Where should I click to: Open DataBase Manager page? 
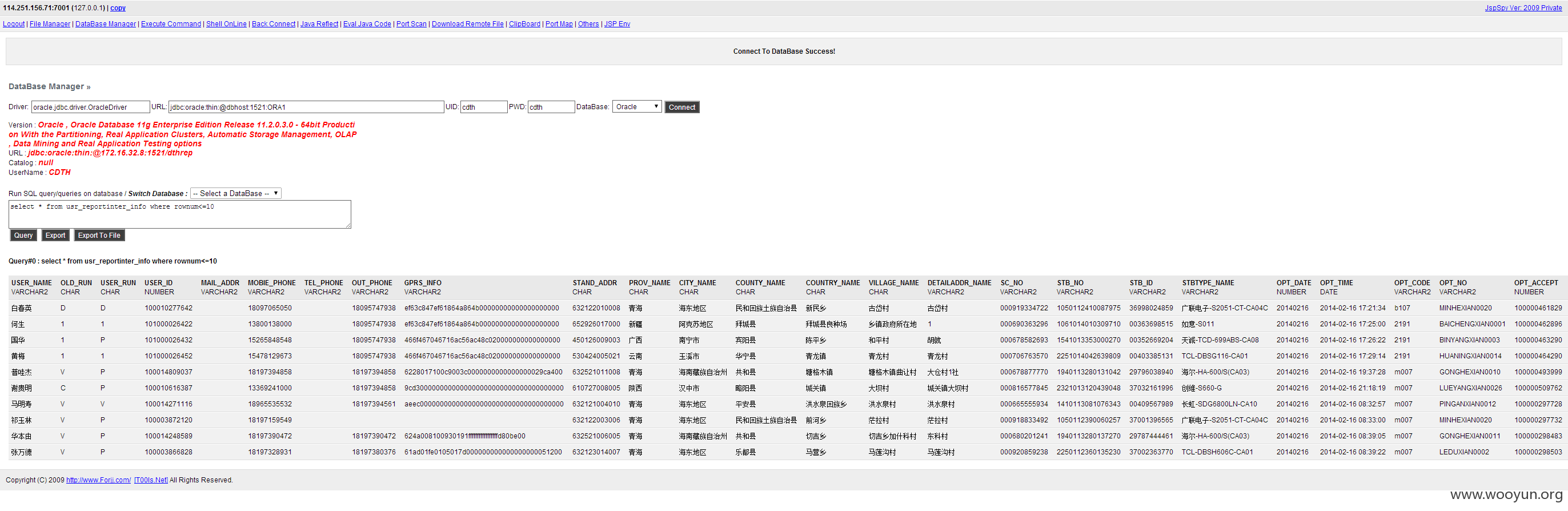[105, 24]
